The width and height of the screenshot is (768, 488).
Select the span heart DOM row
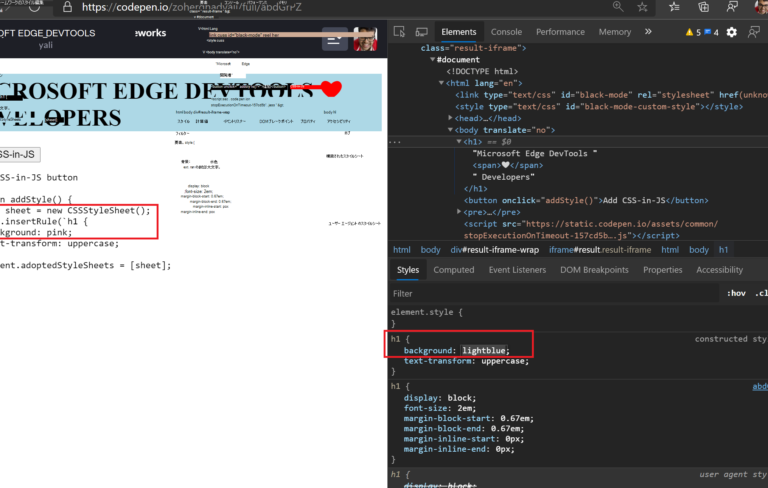[507, 165]
